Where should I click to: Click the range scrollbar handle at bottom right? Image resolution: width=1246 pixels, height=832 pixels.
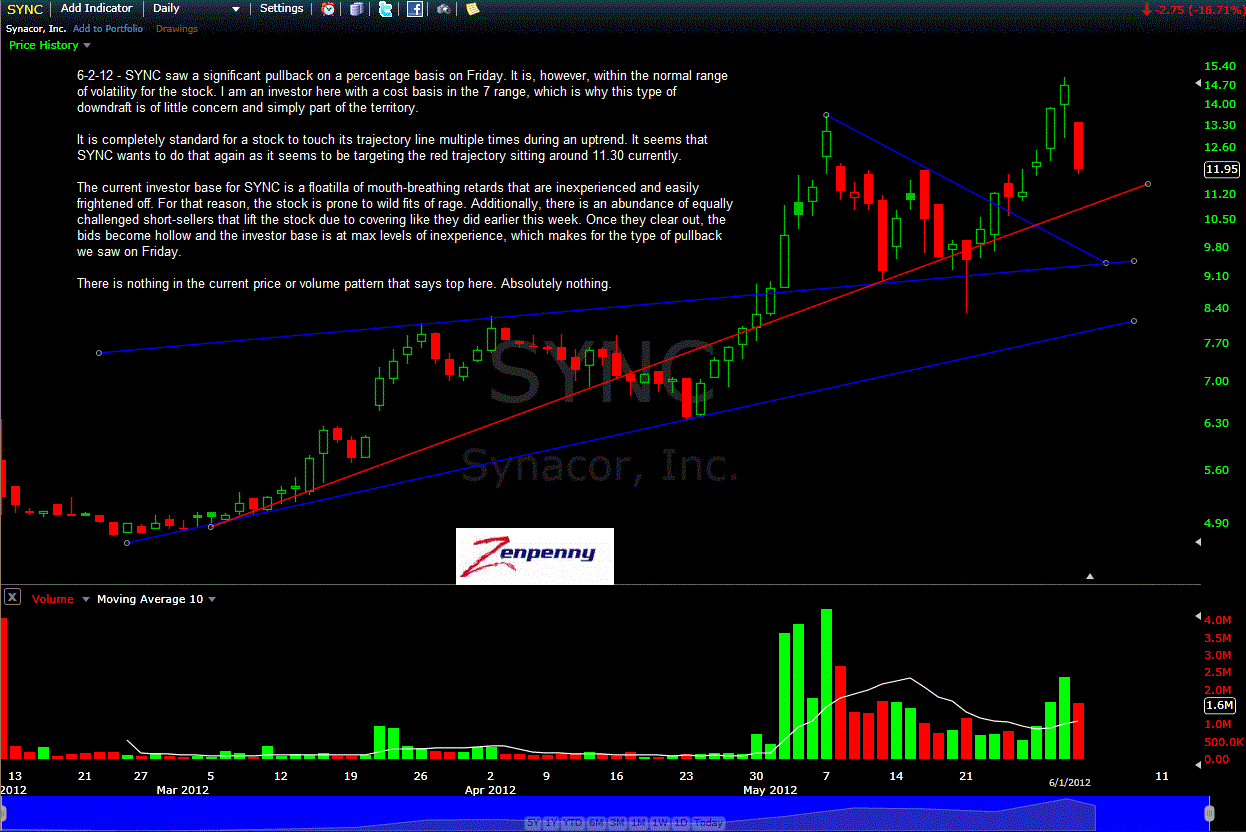(1209, 812)
